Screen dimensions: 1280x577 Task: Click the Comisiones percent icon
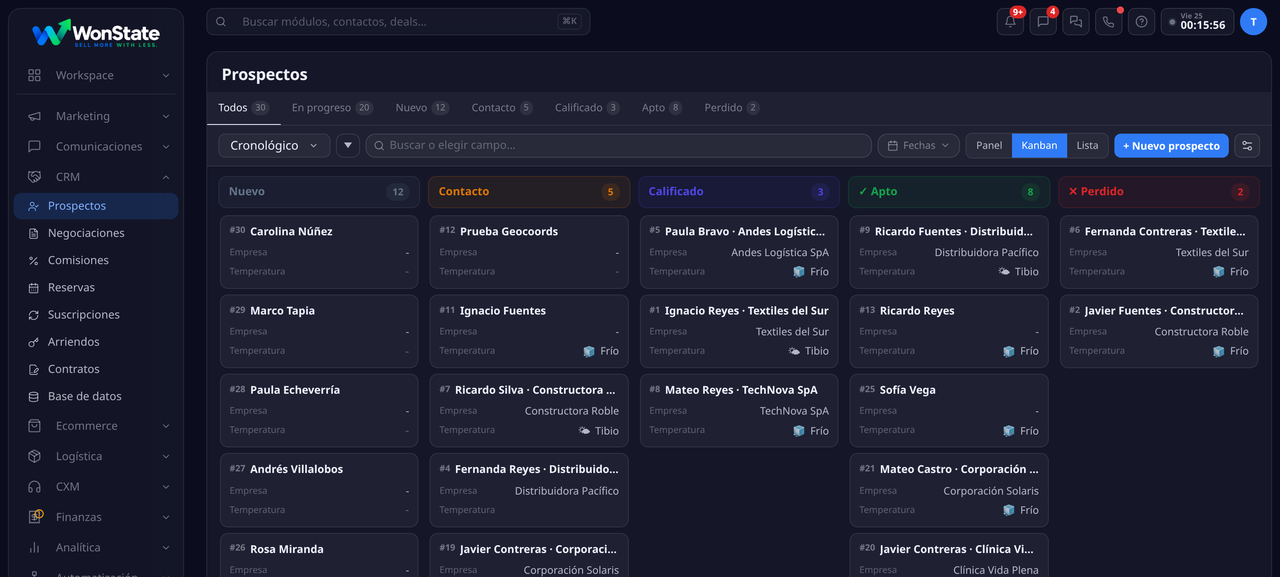[x=35, y=260]
